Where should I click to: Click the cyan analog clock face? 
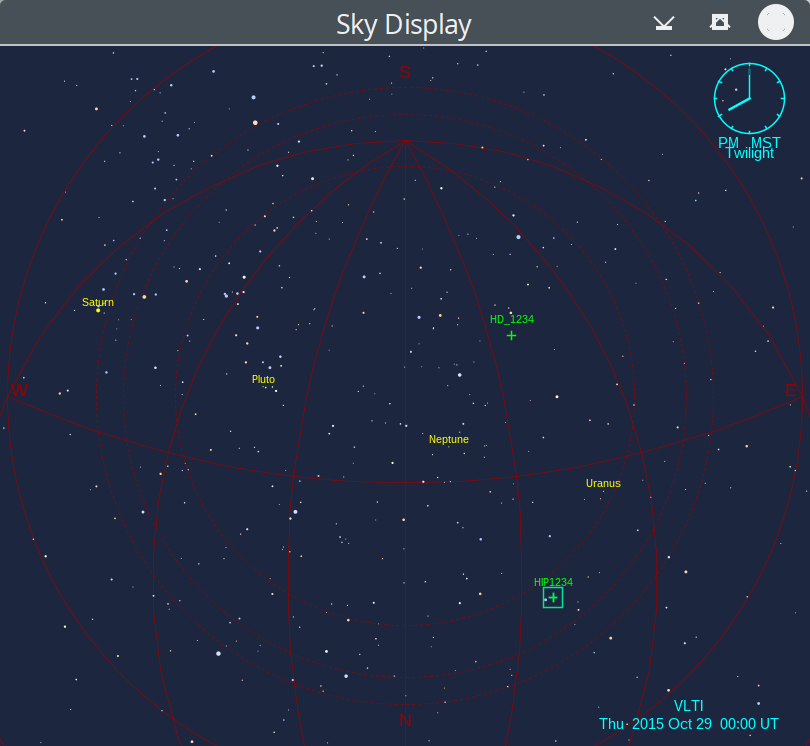coord(749,98)
